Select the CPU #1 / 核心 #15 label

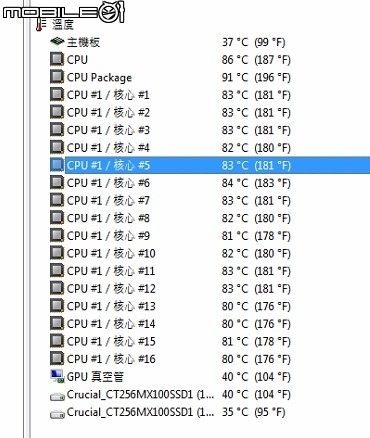pos(111,342)
